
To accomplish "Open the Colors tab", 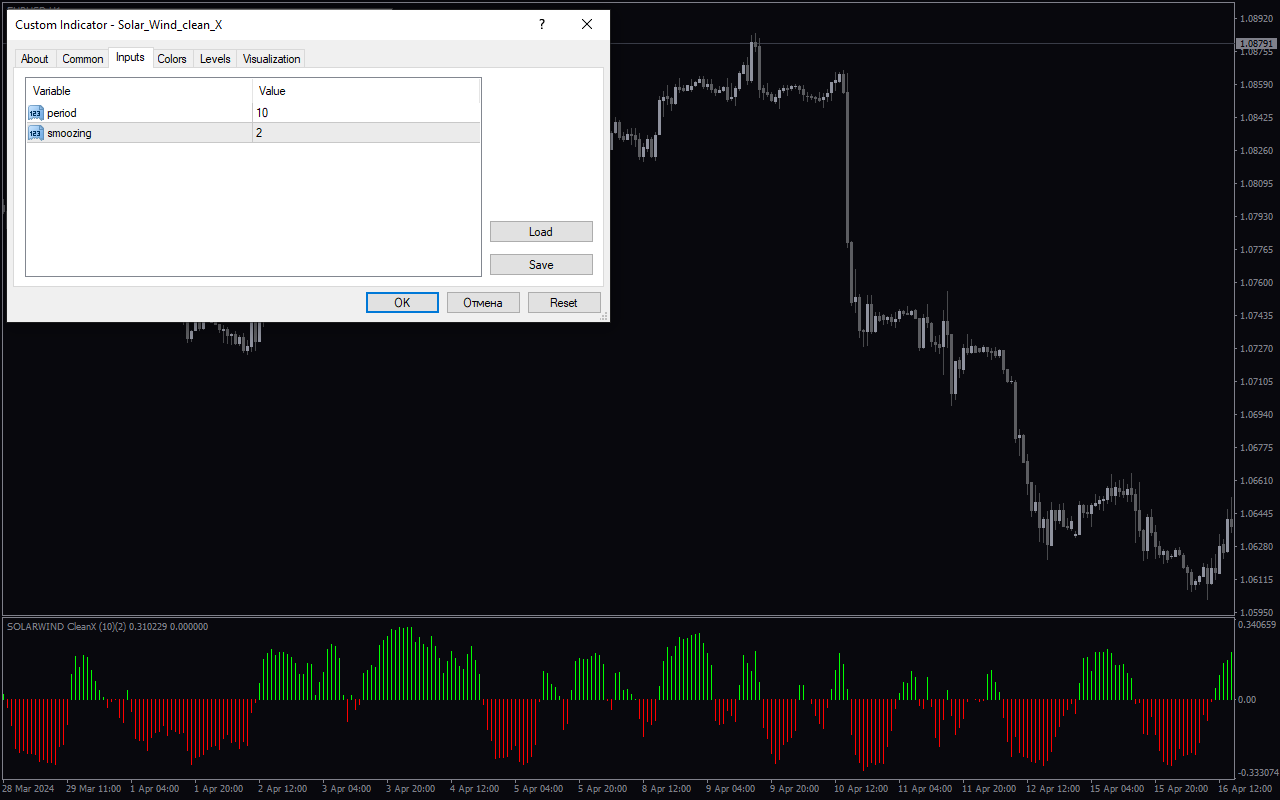I will [172, 59].
